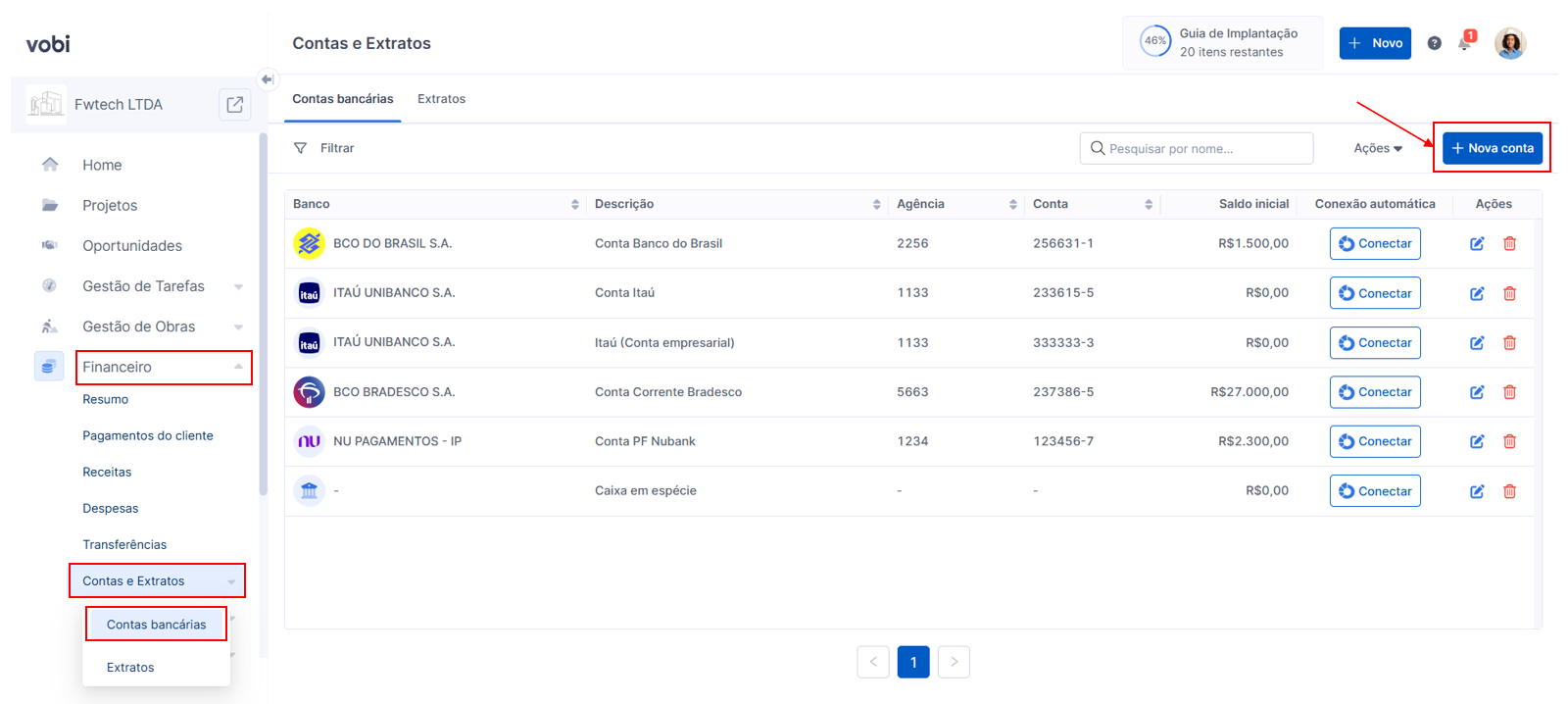Expand Gestão de Obras submenu arrow

pyautogui.click(x=238, y=327)
